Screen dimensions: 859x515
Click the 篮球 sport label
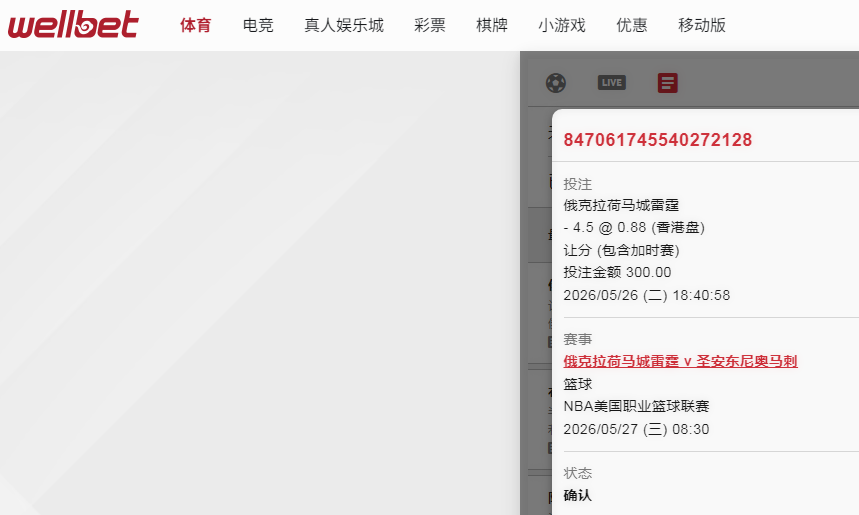point(578,384)
